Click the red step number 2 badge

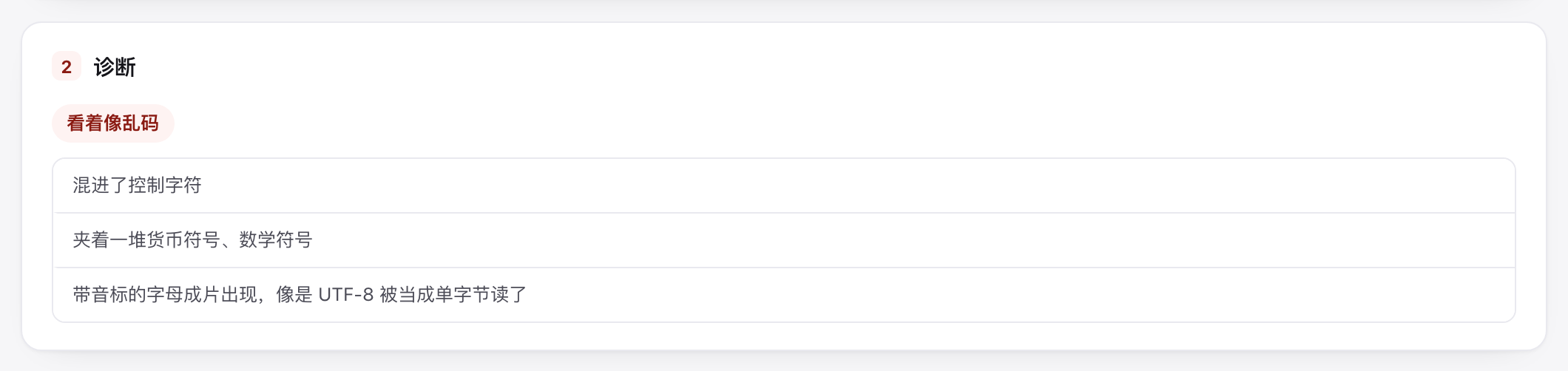67,67
